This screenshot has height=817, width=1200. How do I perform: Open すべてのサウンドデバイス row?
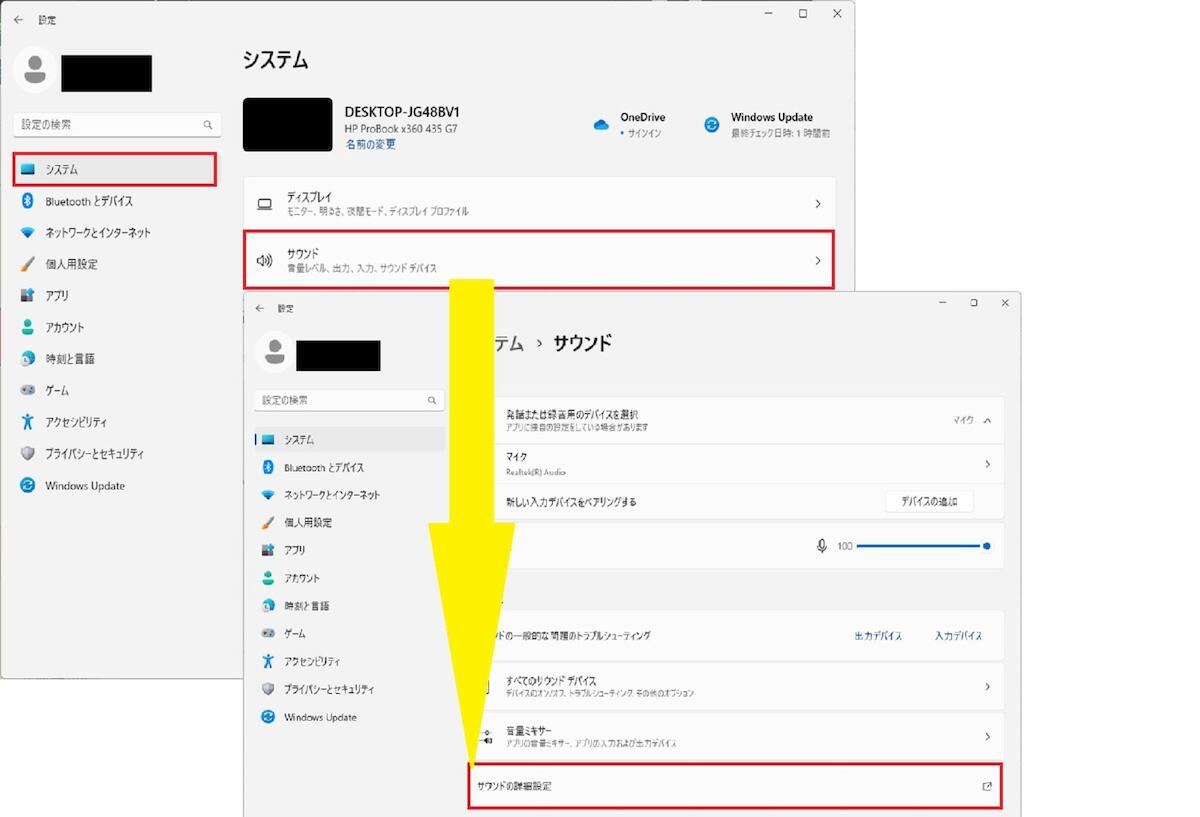[x=745, y=686]
